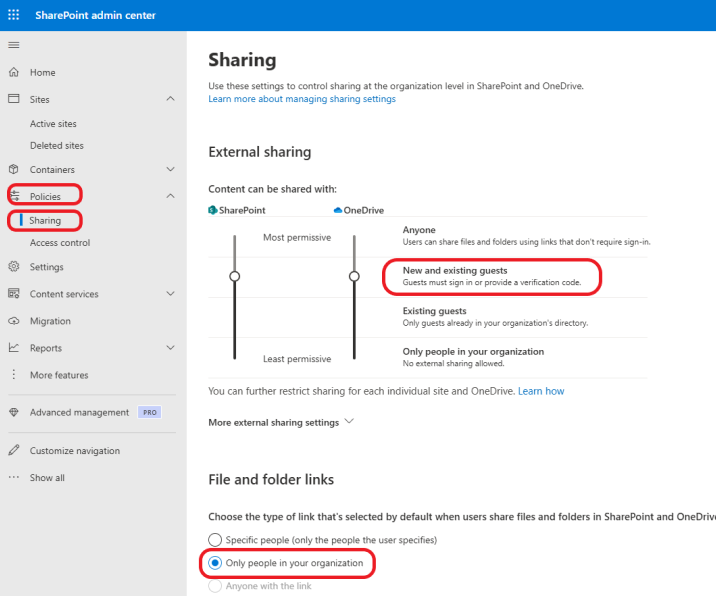Image resolution: width=716 pixels, height=596 pixels.
Task: Expand the Content services chevron
Action: pos(170,294)
